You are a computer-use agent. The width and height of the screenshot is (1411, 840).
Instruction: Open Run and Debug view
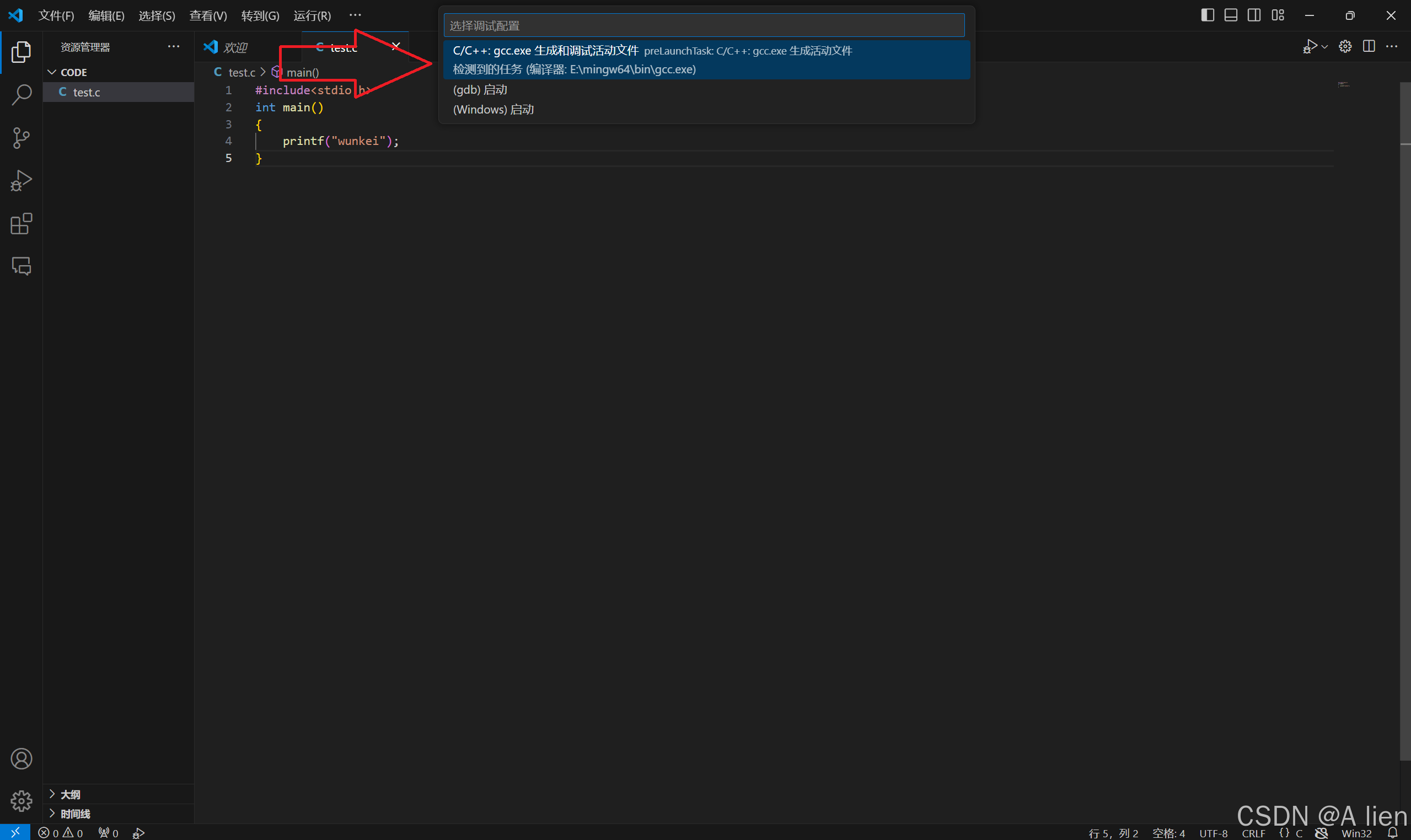pyautogui.click(x=21, y=181)
